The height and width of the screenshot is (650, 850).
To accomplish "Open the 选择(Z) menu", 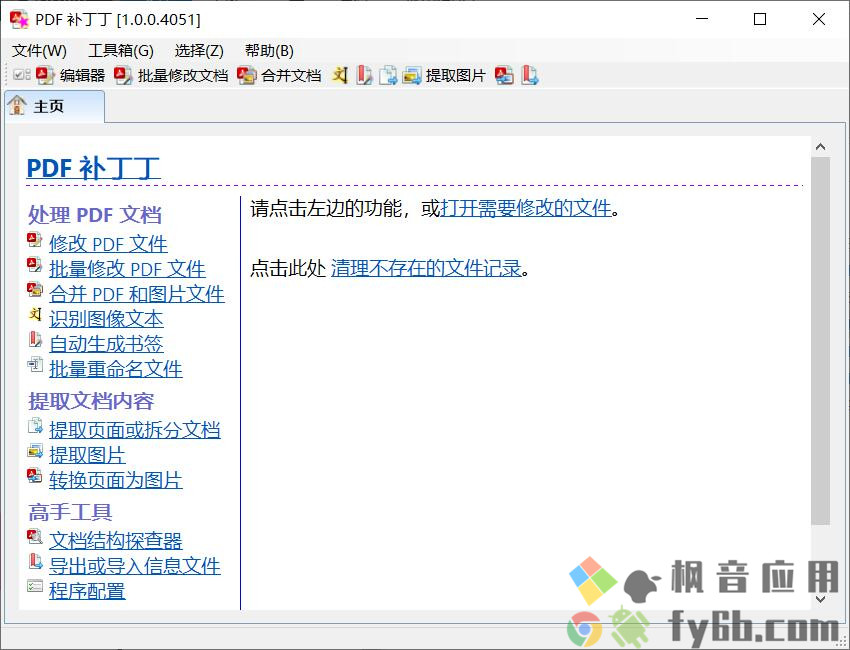I will tap(199, 51).
